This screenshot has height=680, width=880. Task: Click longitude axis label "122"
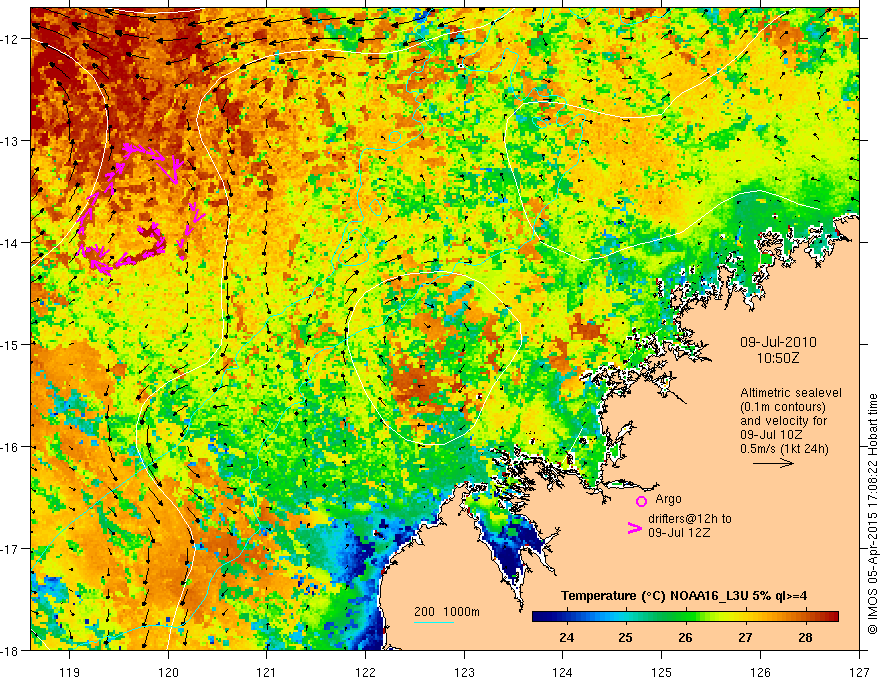click(x=365, y=672)
